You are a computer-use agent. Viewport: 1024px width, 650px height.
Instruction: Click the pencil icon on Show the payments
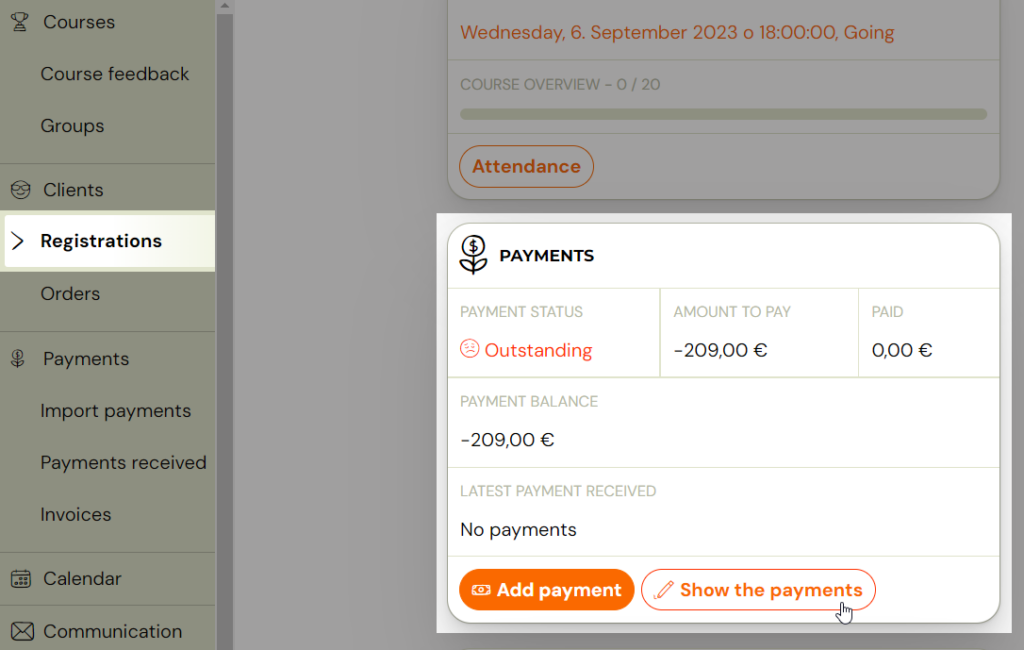click(664, 590)
